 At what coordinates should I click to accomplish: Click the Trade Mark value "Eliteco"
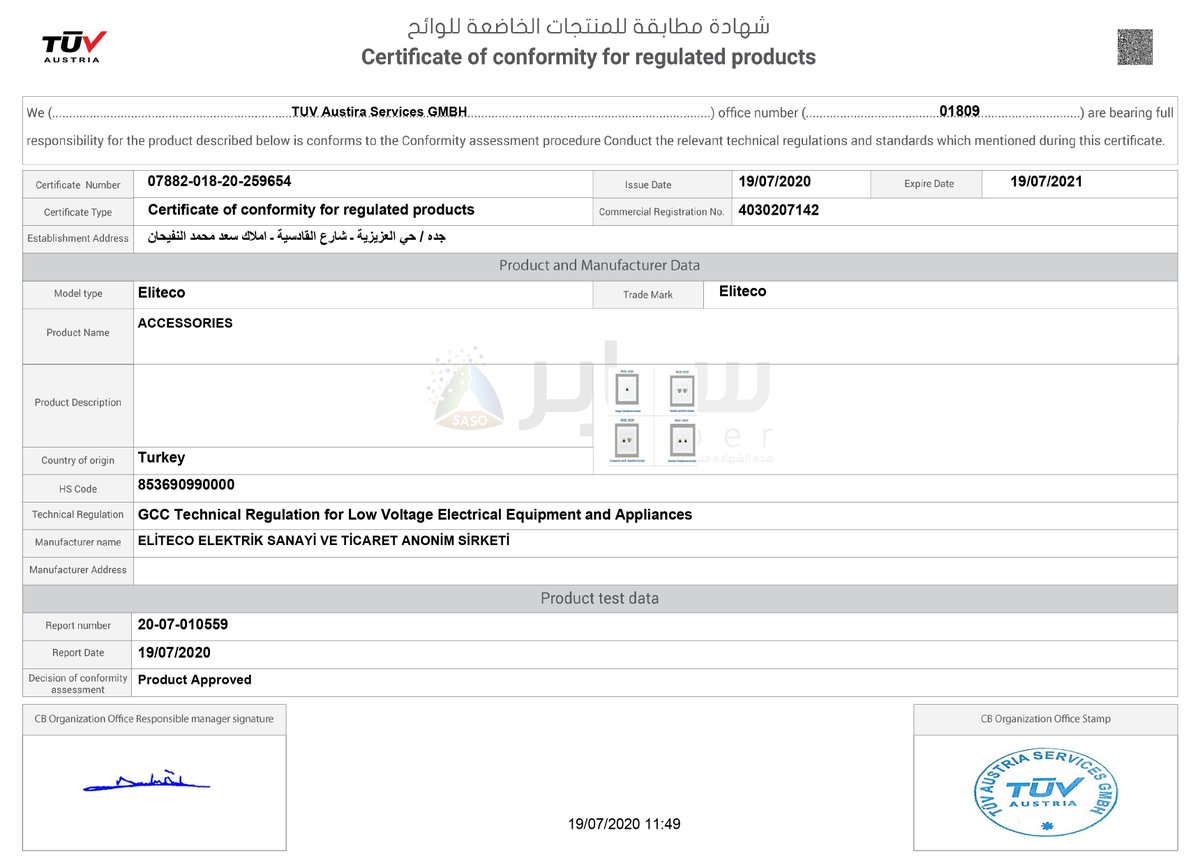[x=743, y=291]
